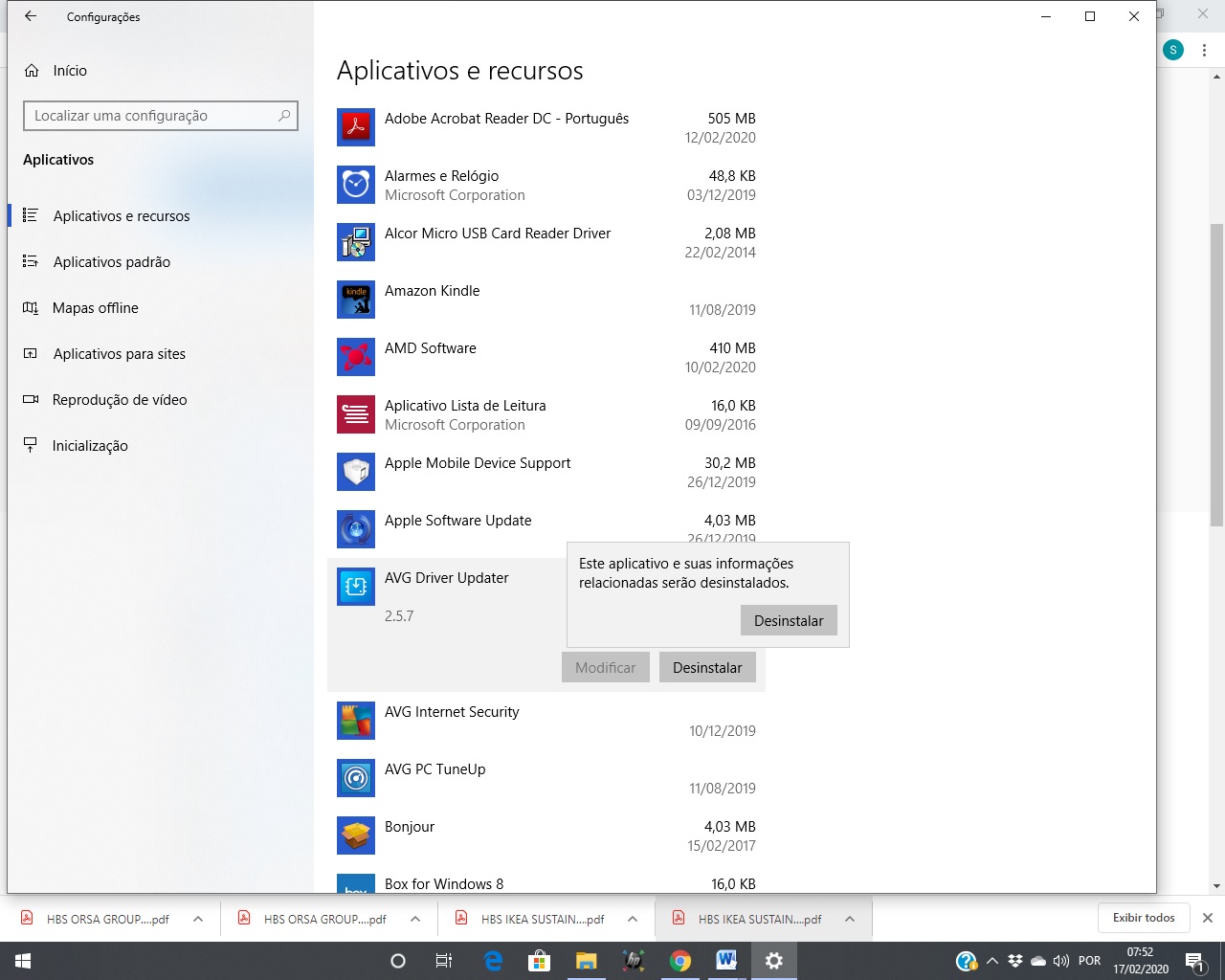Select the AVG Internet Security entry

pos(546,721)
